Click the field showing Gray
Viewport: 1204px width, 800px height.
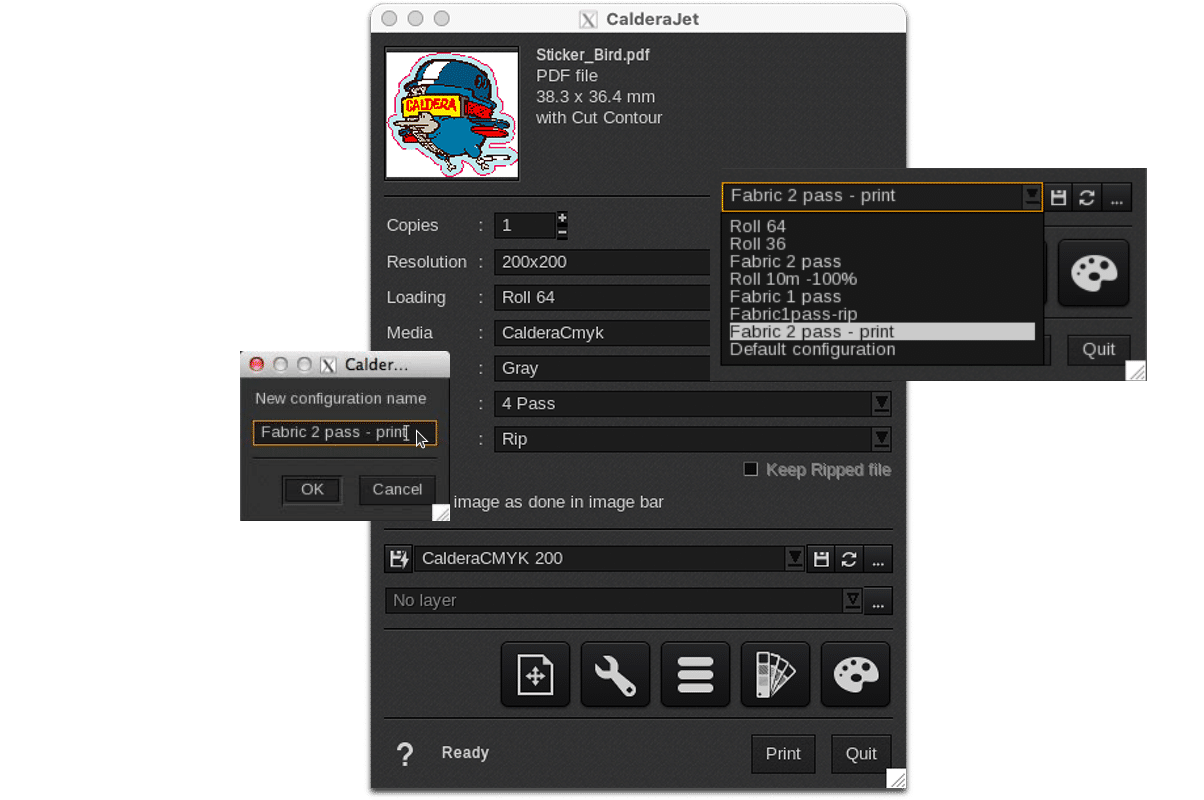tap(602, 368)
